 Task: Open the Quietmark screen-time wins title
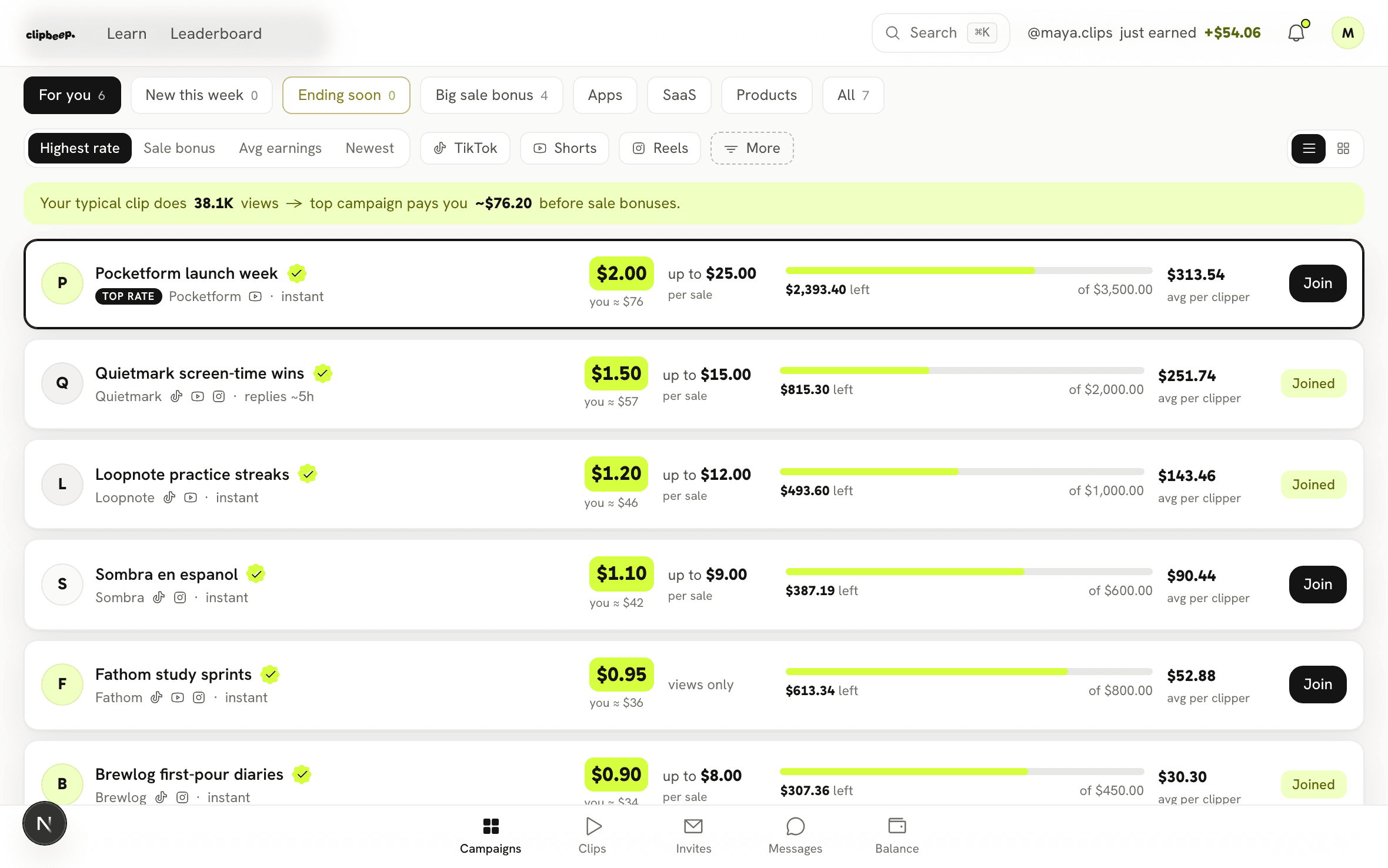coord(200,373)
